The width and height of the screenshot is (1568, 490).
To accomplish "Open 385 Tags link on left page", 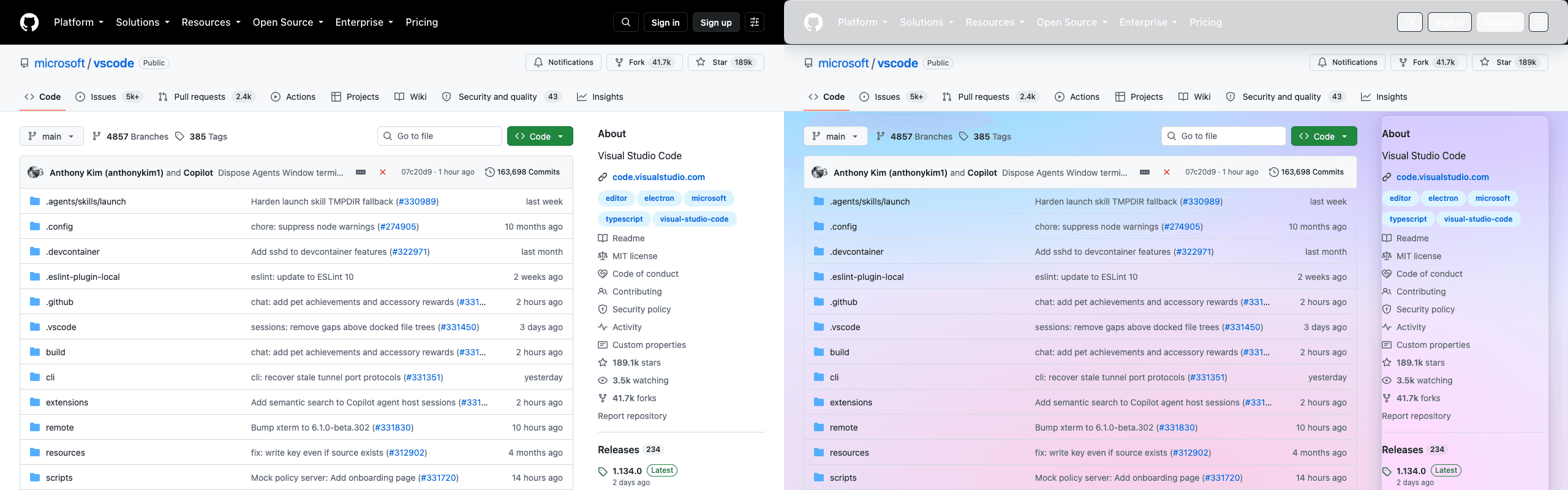I will pyautogui.click(x=201, y=136).
